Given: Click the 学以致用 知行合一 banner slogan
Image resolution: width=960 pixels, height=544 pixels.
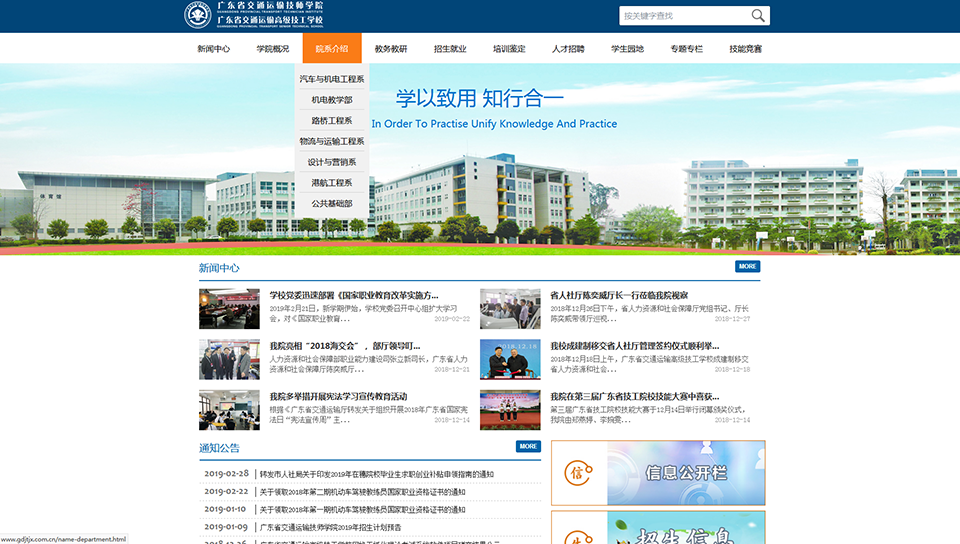Looking at the screenshot, I should coord(479,98).
